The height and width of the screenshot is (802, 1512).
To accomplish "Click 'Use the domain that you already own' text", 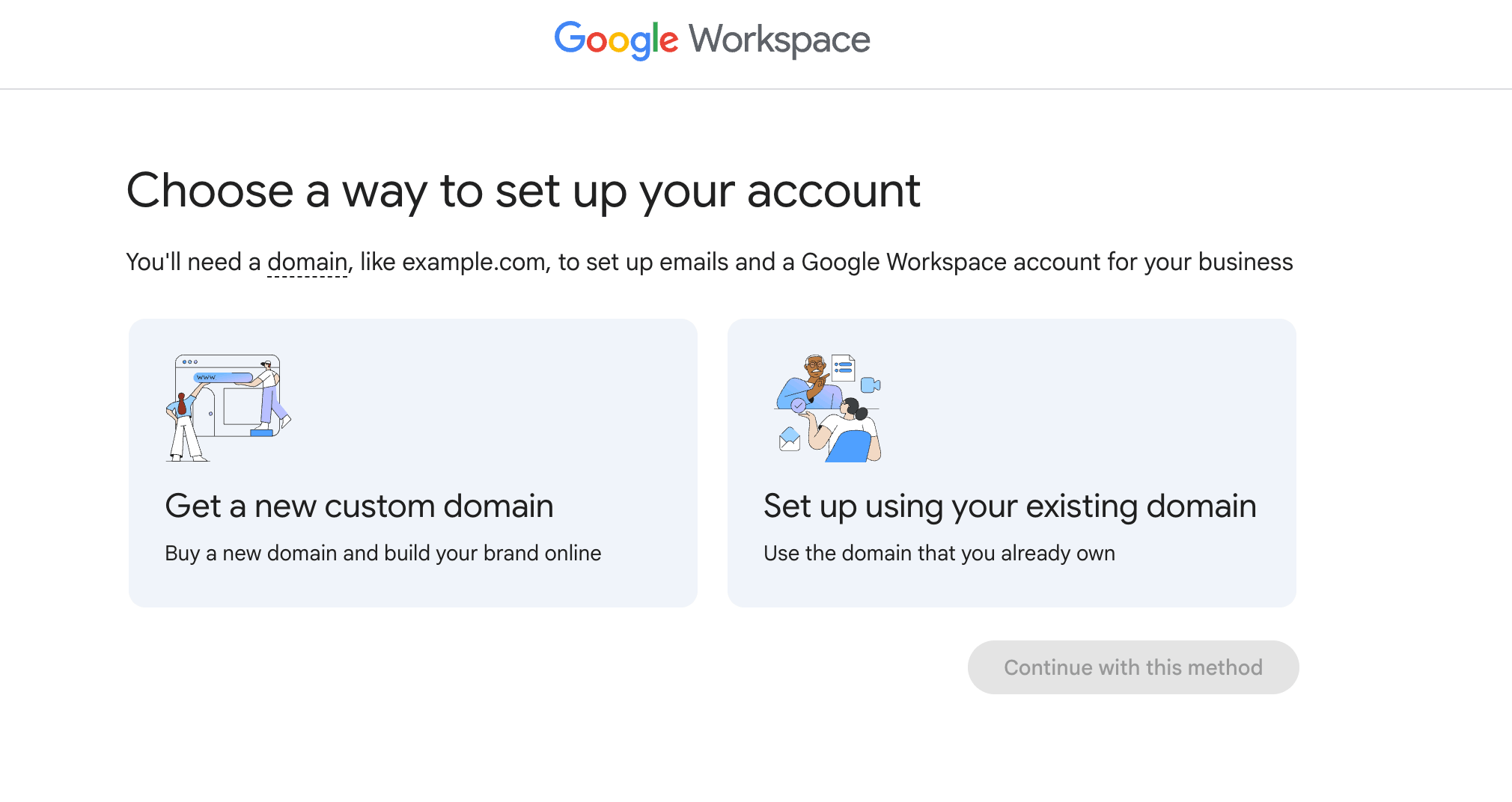I will pos(939,553).
